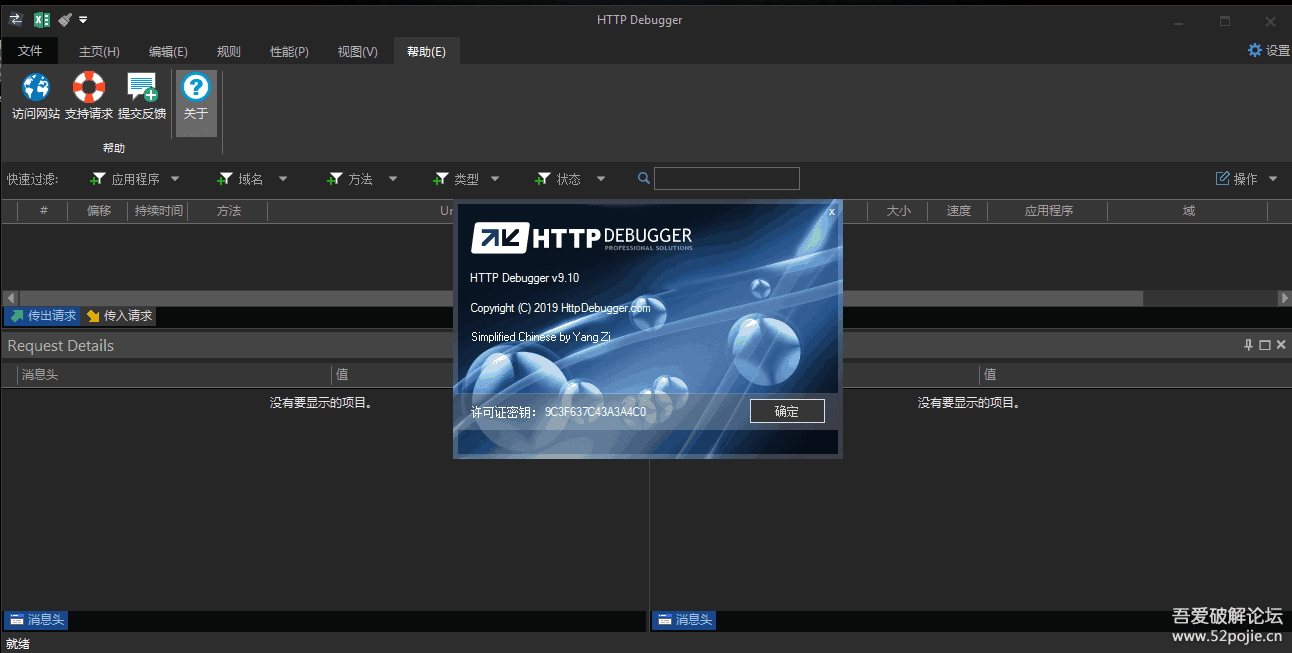Open the Visit Website (访问网站) globe icon
This screenshot has width=1292, height=653.
point(36,97)
